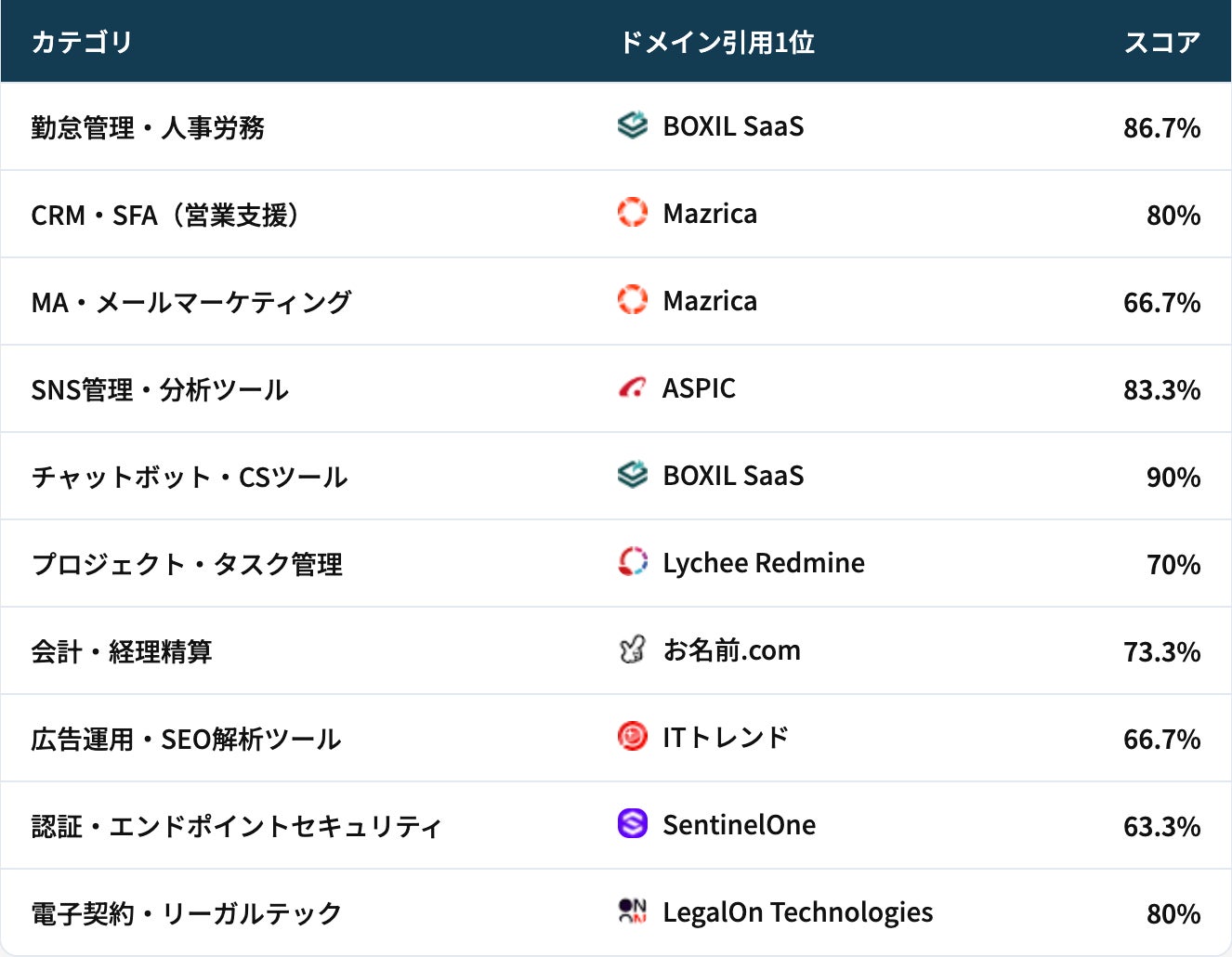Open the Lychee Redmine domain name
Viewport: 1232px width, 957px height.
click(763, 563)
